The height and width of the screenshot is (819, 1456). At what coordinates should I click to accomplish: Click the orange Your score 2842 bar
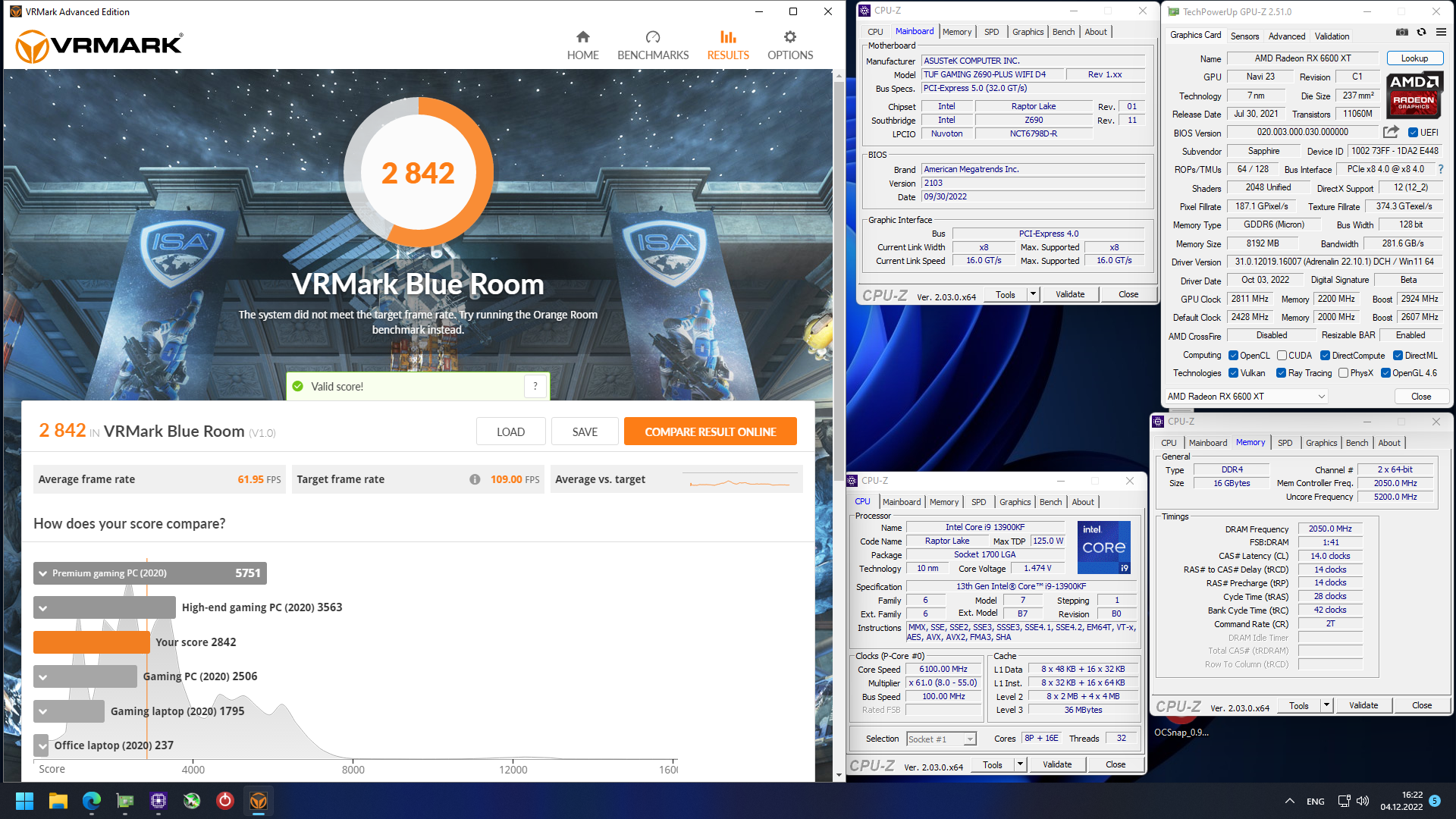pos(91,642)
